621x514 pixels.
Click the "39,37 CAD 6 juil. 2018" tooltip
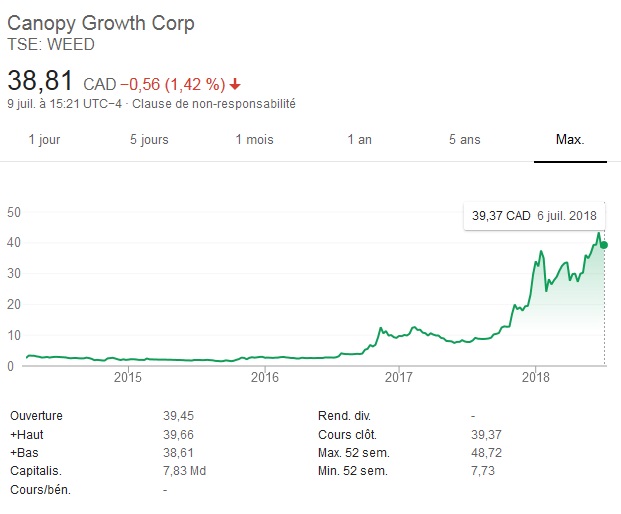pyautogui.click(x=531, y=217)
